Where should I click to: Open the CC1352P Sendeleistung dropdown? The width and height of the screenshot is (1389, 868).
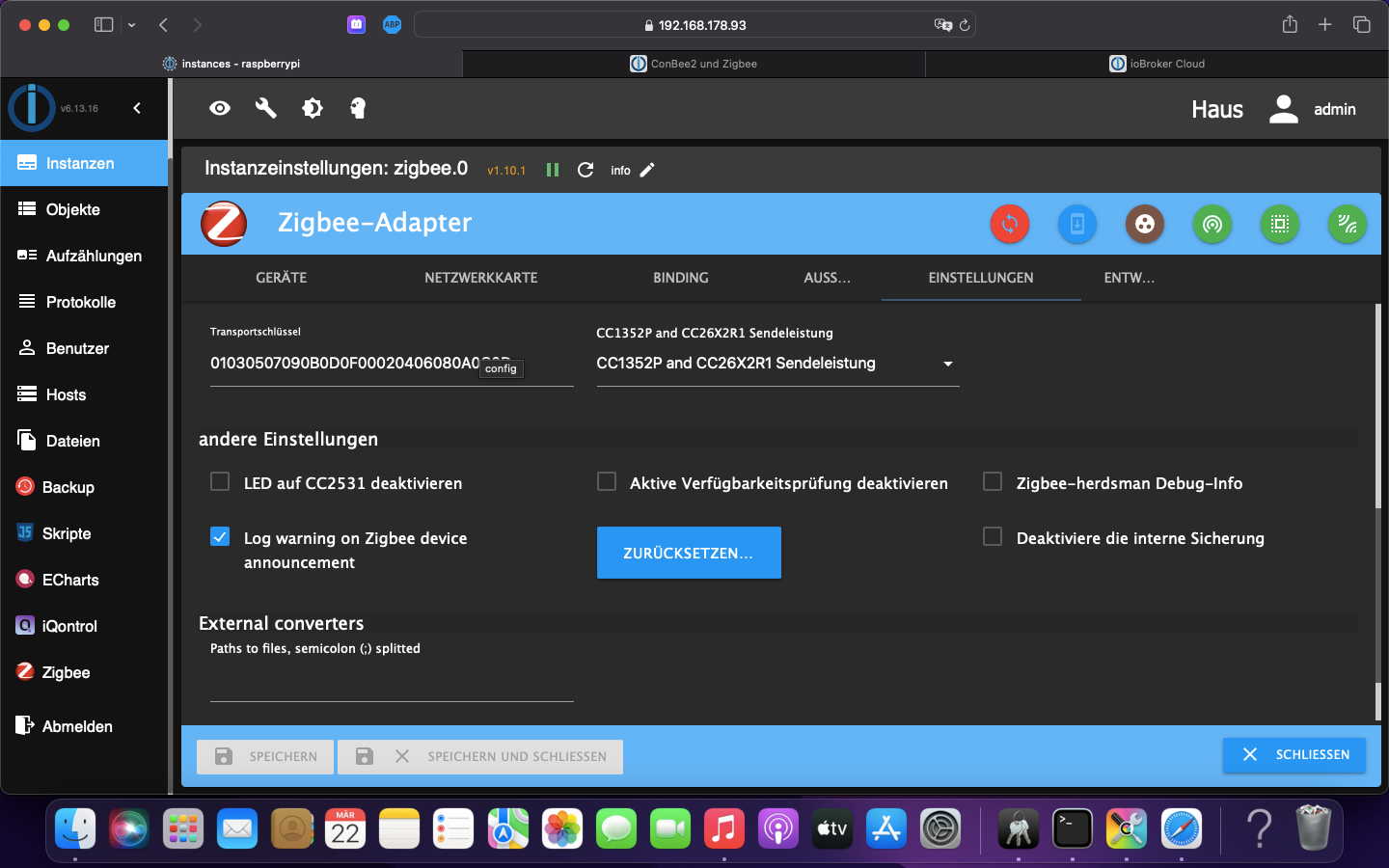point(778,364)
